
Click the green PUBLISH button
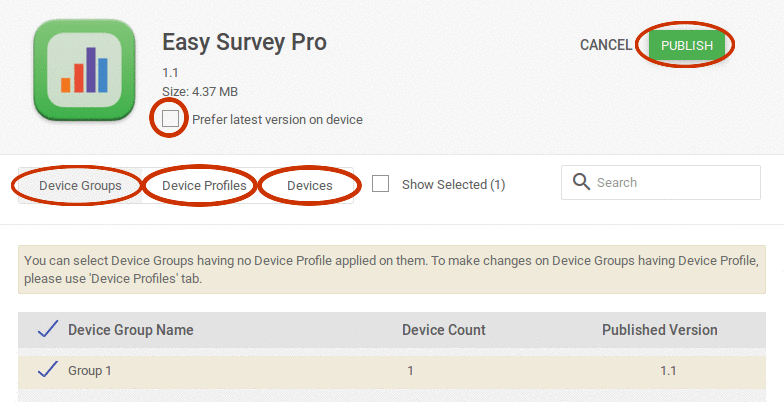pyautogui.click(x=687, y=46)
